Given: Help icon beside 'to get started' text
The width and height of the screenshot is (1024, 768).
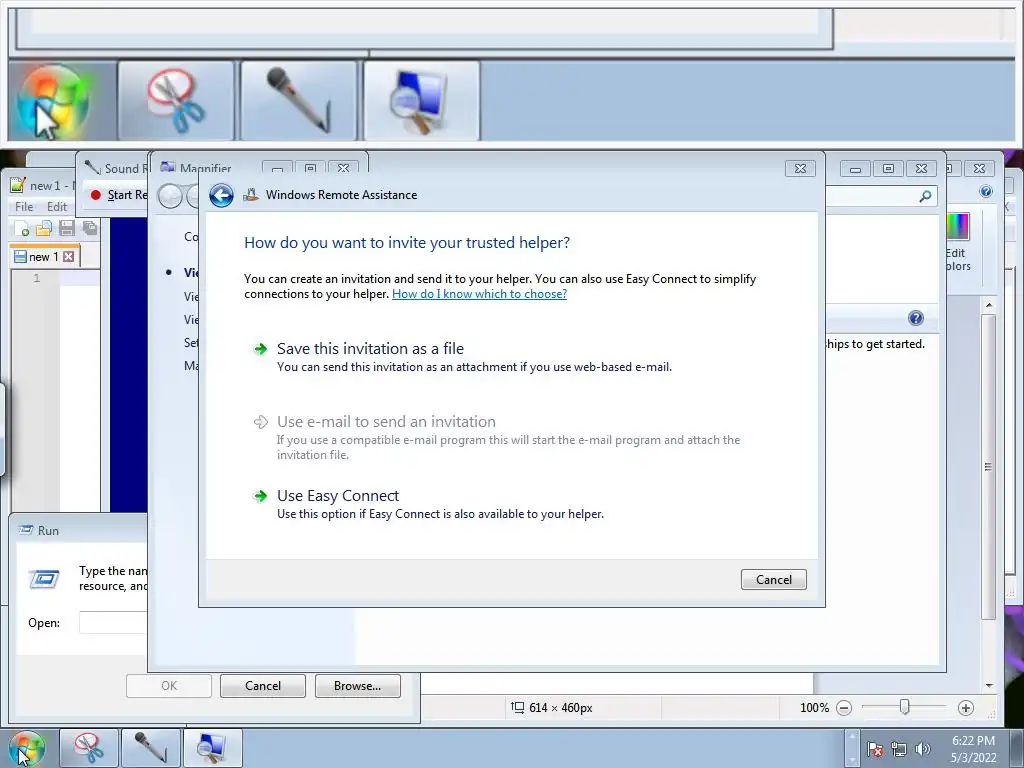Looking at the screenshot, I should (x=916, y=318).
